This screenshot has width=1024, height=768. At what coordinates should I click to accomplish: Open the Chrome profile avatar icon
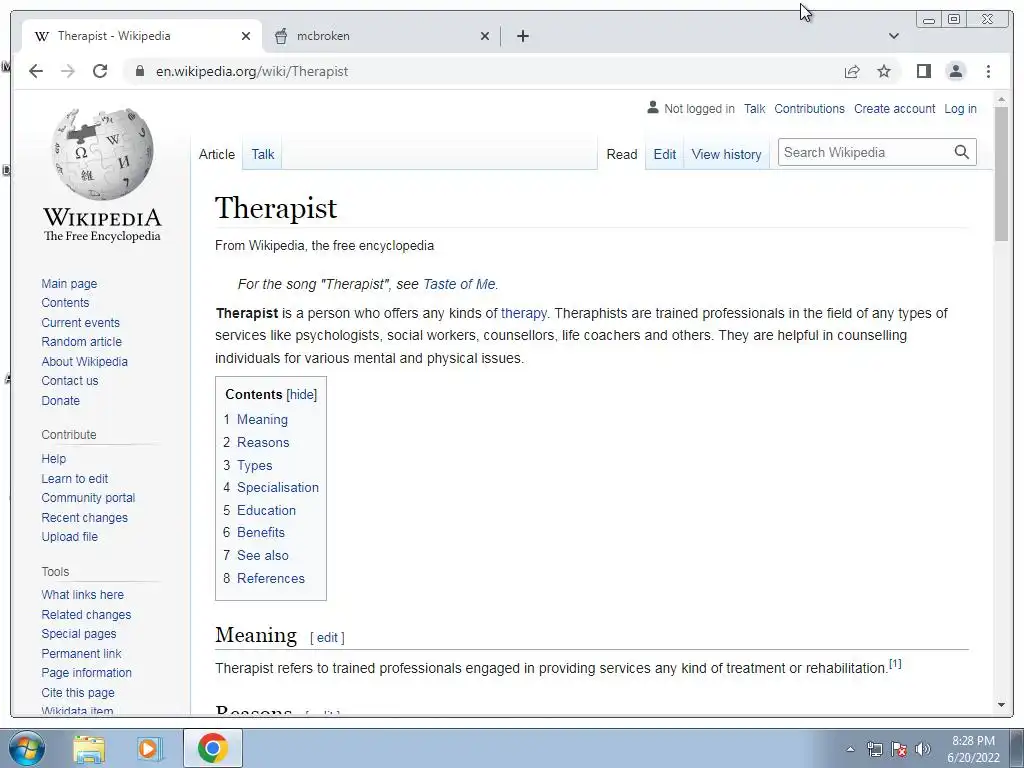click(955, 71)
